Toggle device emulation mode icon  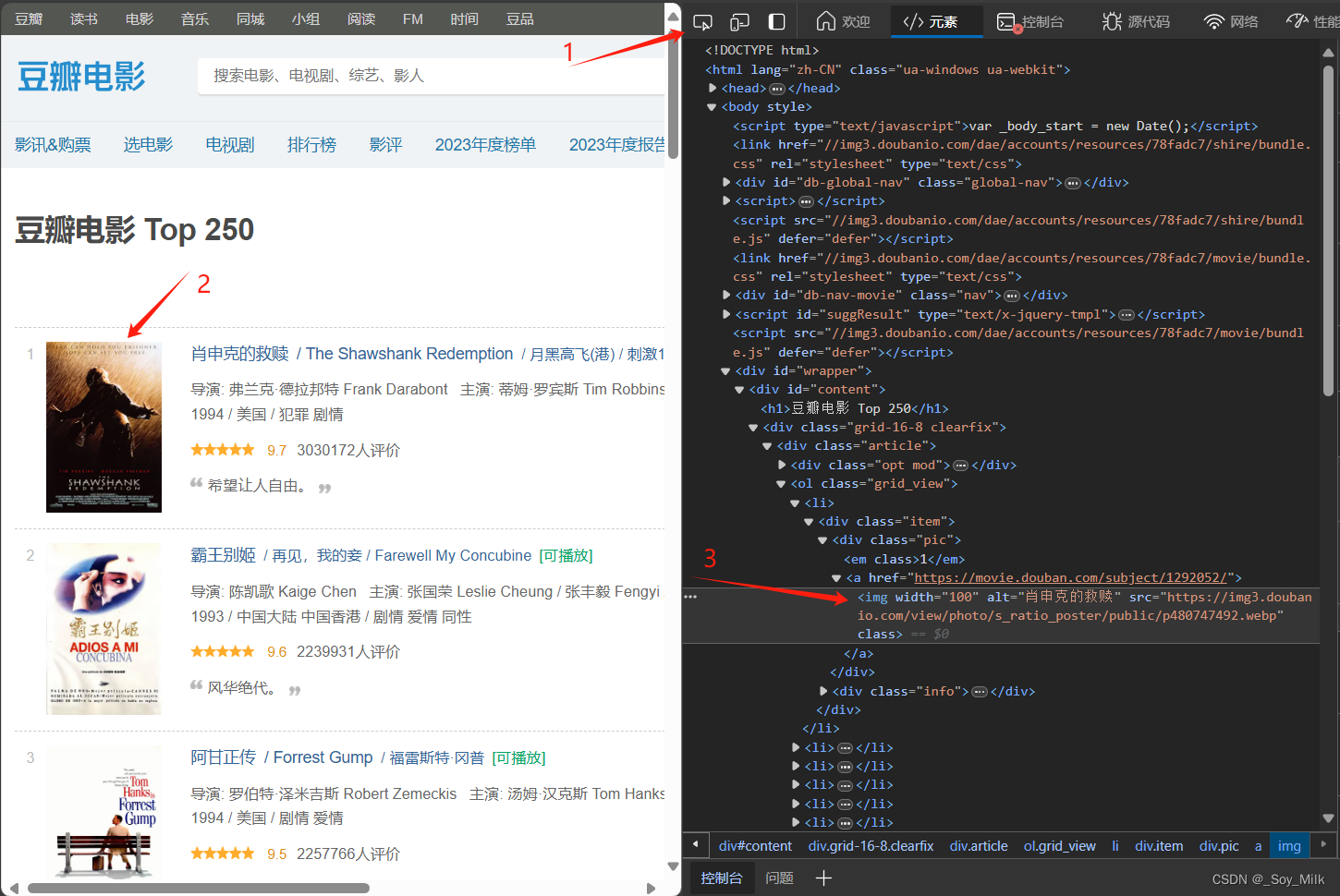[739, 21]
